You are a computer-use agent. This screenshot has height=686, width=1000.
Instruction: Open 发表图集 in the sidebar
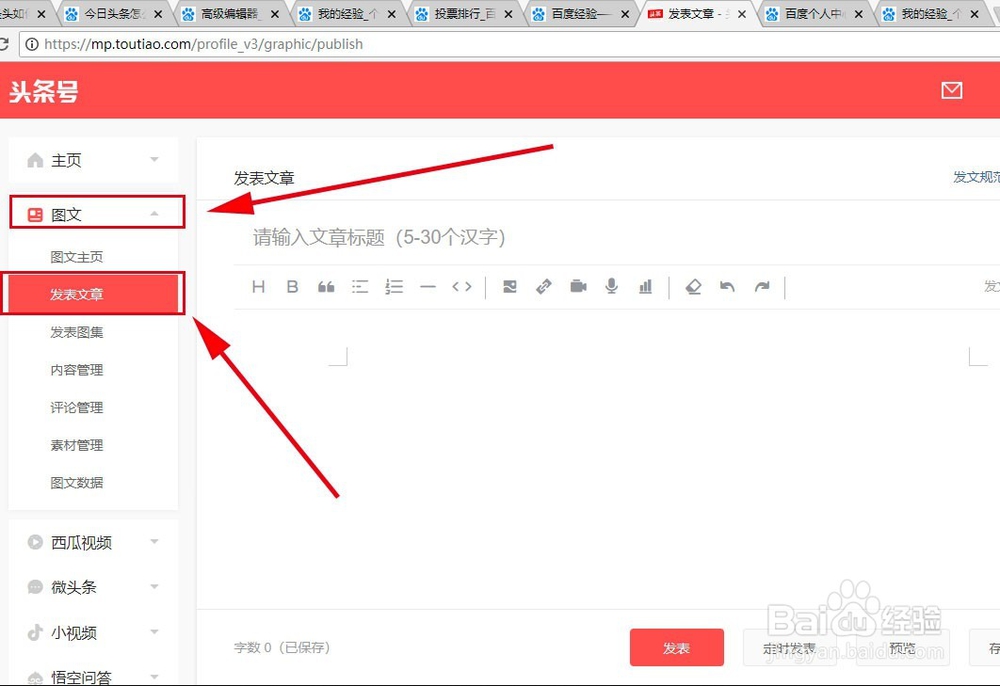pyautogui.click(x=77, y=332)
